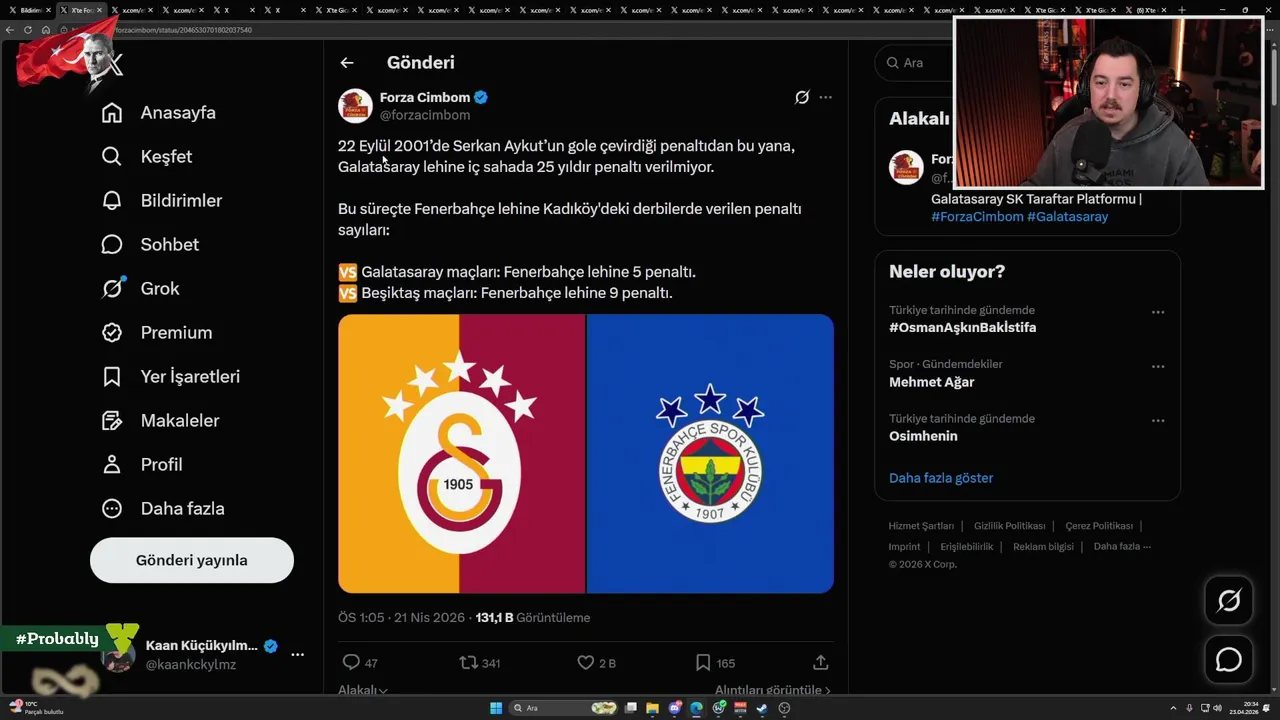The image size is (1280, 720).
Task: Open more options for #OsmanAşkınBakİstifa trend
Action: click(1158, 312)
